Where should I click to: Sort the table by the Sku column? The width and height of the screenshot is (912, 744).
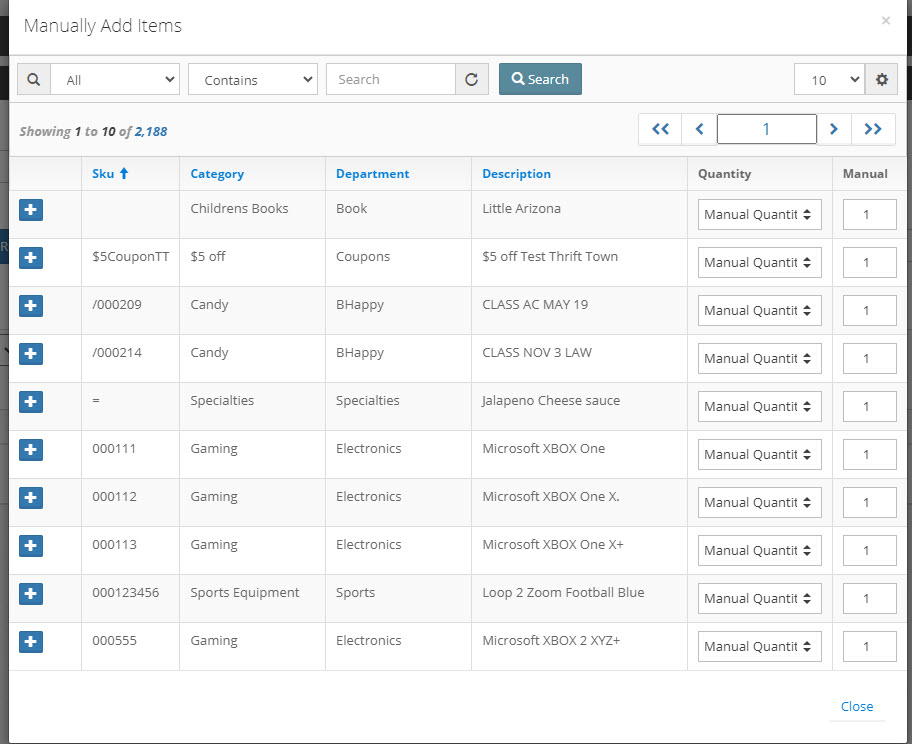coord(110,173)
